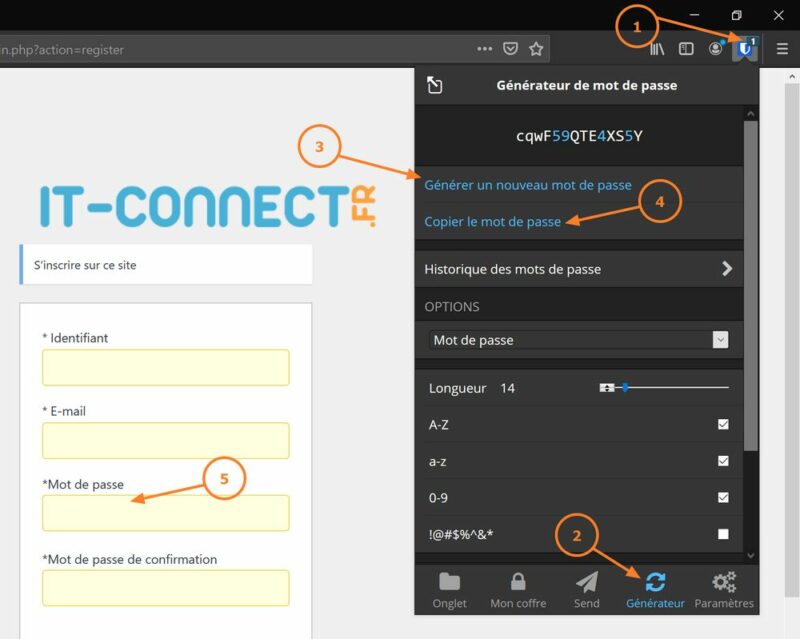The width and height of the screenshot is (800, 639).
Task: Uncheck the A-Z uppercase checkbox
Action: (x=723, y=424)
